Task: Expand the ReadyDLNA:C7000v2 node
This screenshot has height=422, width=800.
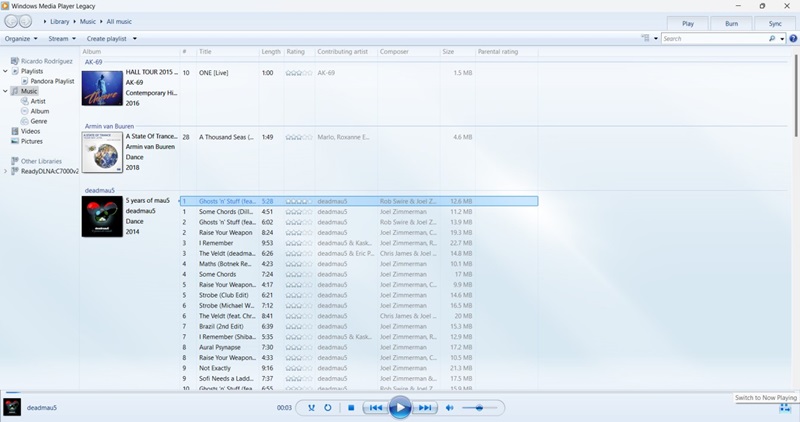Action: pos(6,171)
